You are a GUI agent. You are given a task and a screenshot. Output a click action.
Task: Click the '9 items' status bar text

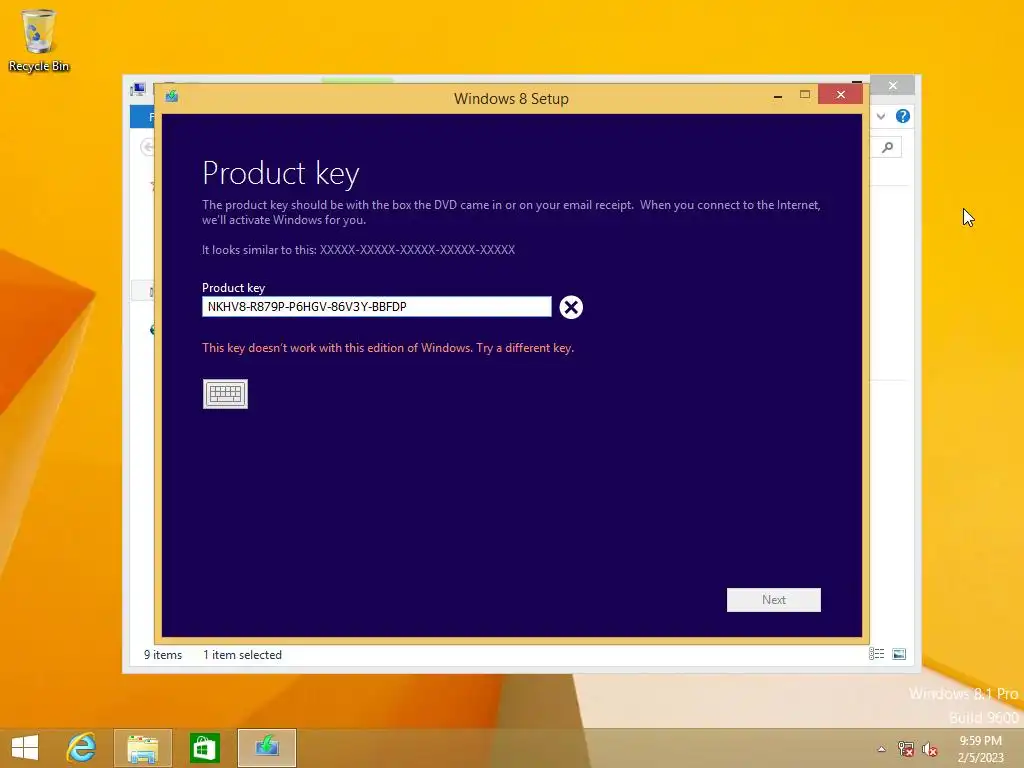click(163, 654)
